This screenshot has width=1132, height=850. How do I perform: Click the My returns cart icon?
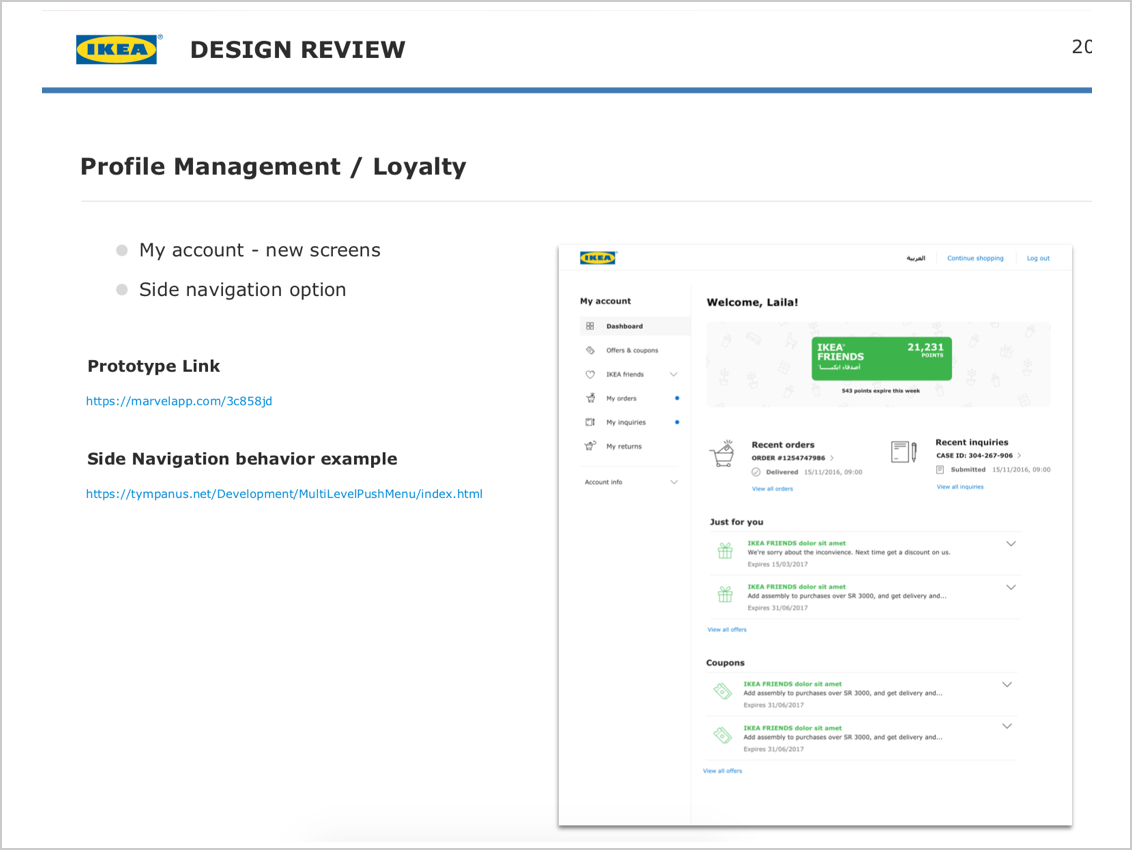pyautogui.click(x=590, y=446)
